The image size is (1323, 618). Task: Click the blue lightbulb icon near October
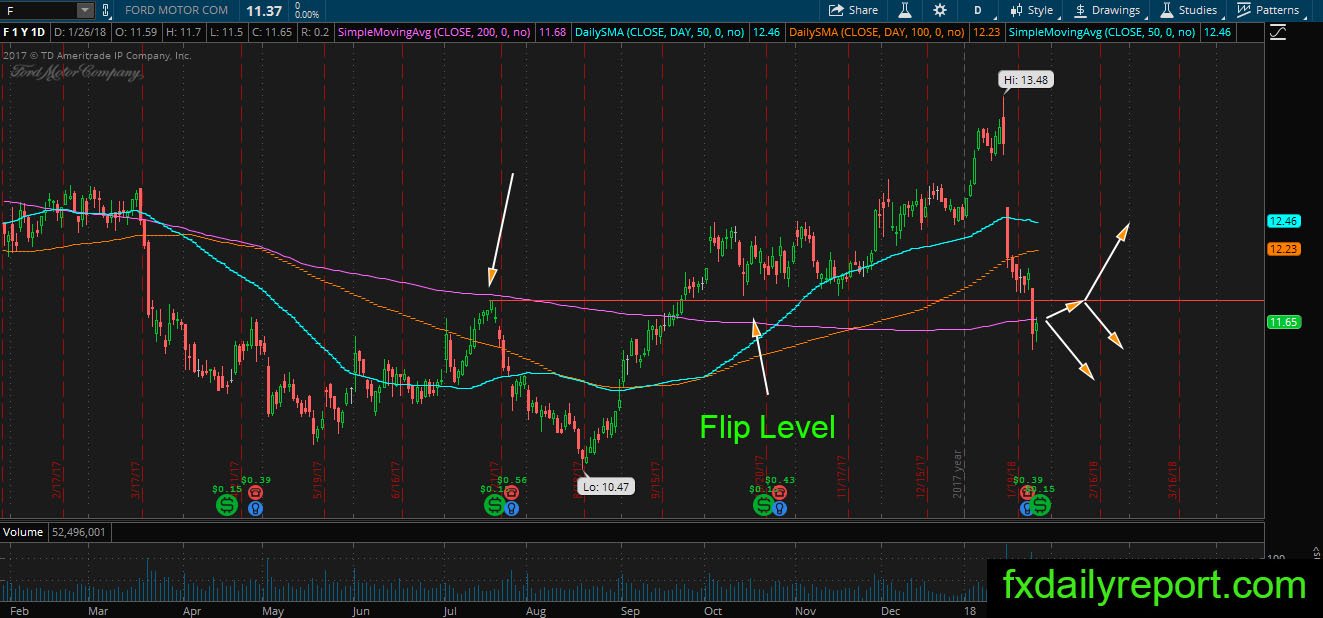[x=780, y=508]
